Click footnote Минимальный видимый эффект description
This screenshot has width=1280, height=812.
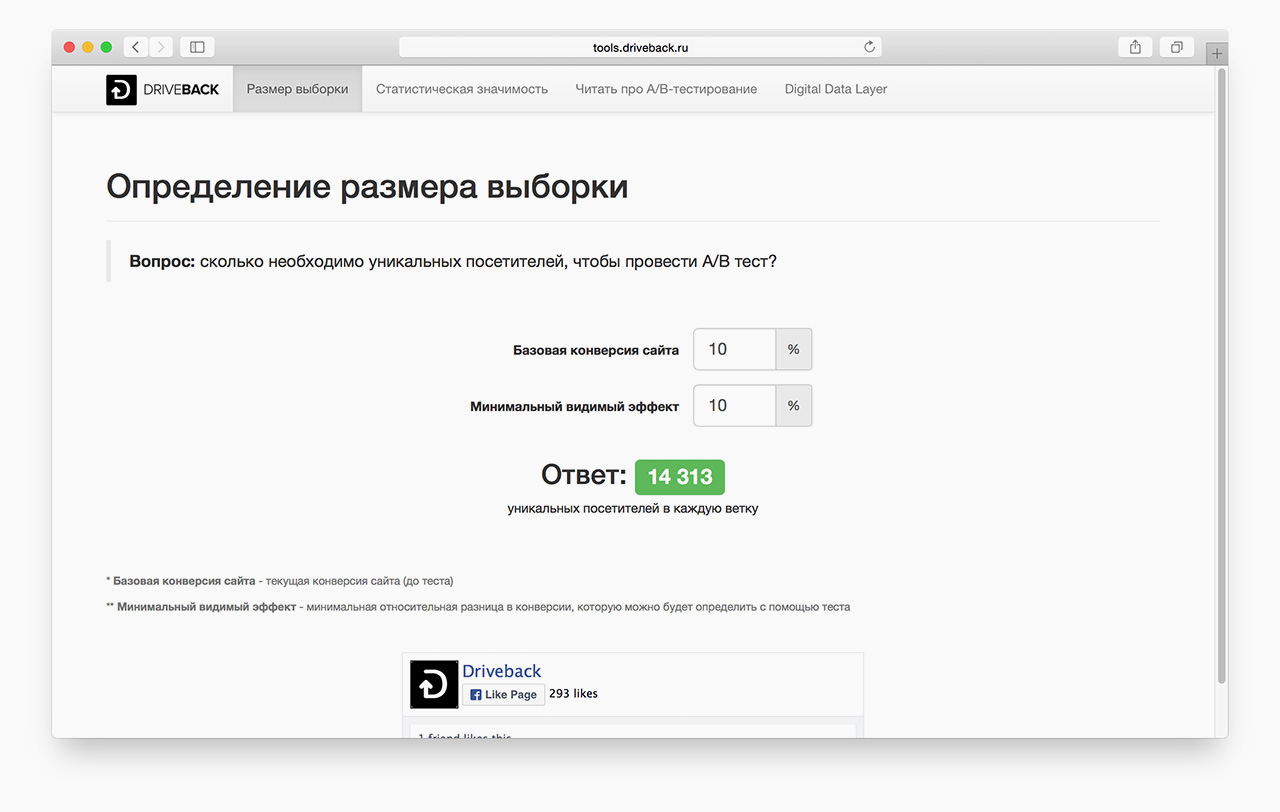click(478, 607)
